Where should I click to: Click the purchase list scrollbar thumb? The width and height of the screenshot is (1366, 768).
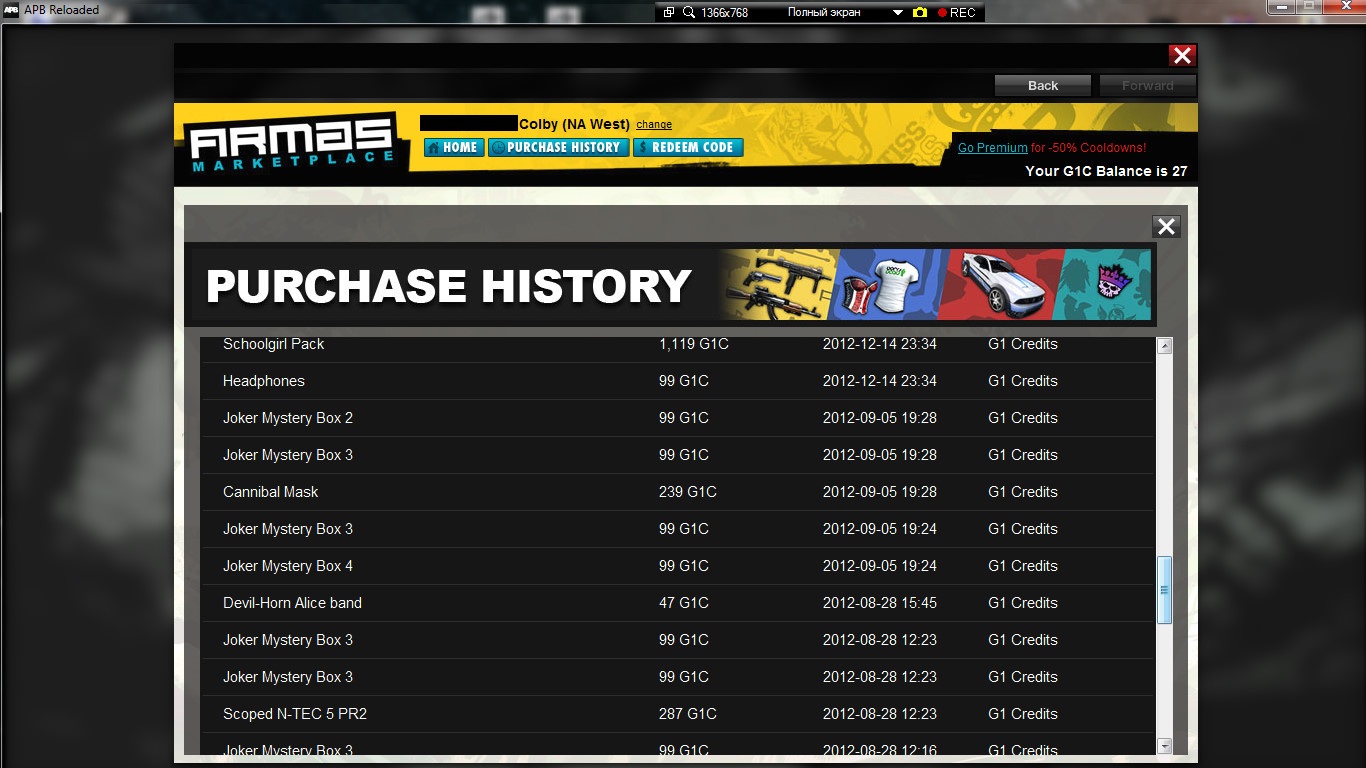(x=1164, y=590)
